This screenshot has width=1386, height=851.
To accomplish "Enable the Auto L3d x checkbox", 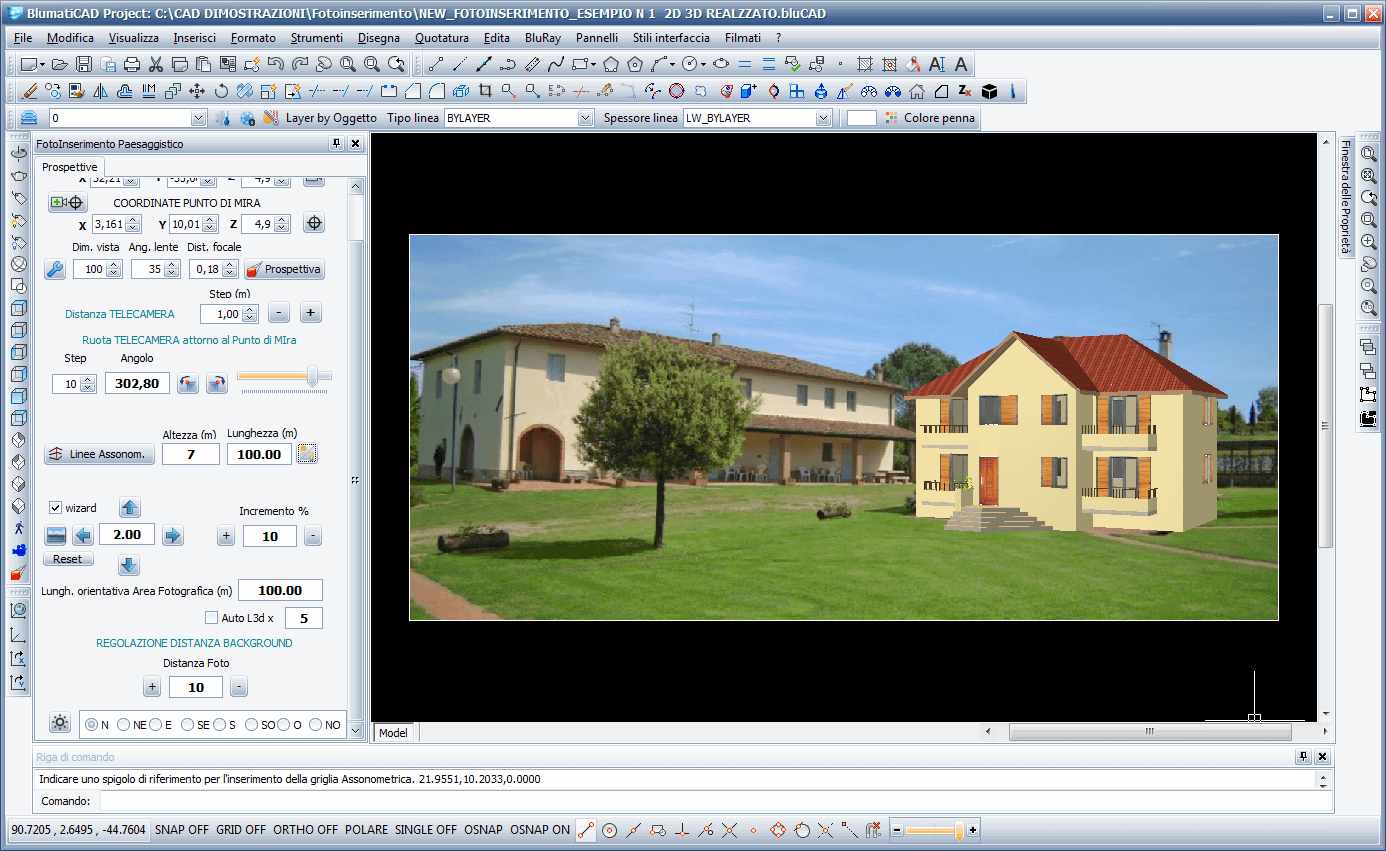I will [x=211, y=618].
